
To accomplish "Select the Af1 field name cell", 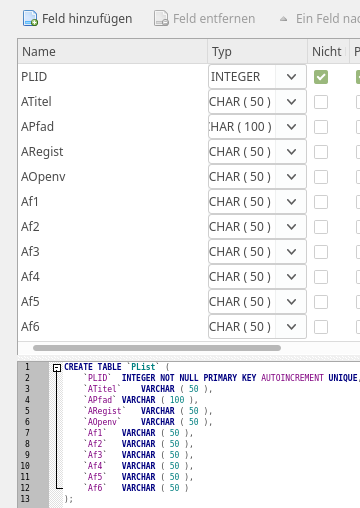I will pos(113,202).
